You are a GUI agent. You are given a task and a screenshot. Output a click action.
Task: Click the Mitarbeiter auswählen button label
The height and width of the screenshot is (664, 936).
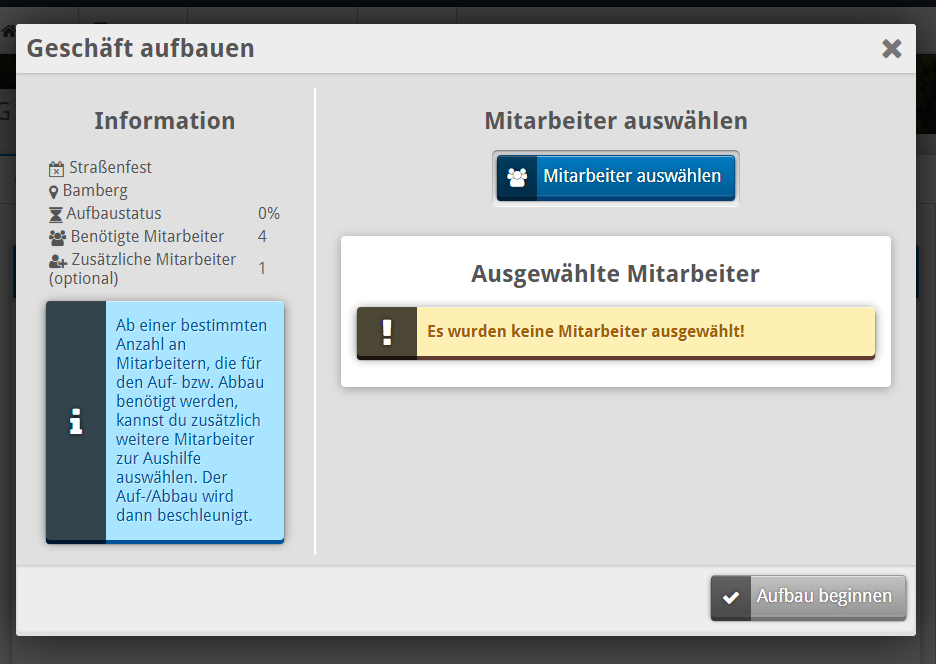coord(632,176)
